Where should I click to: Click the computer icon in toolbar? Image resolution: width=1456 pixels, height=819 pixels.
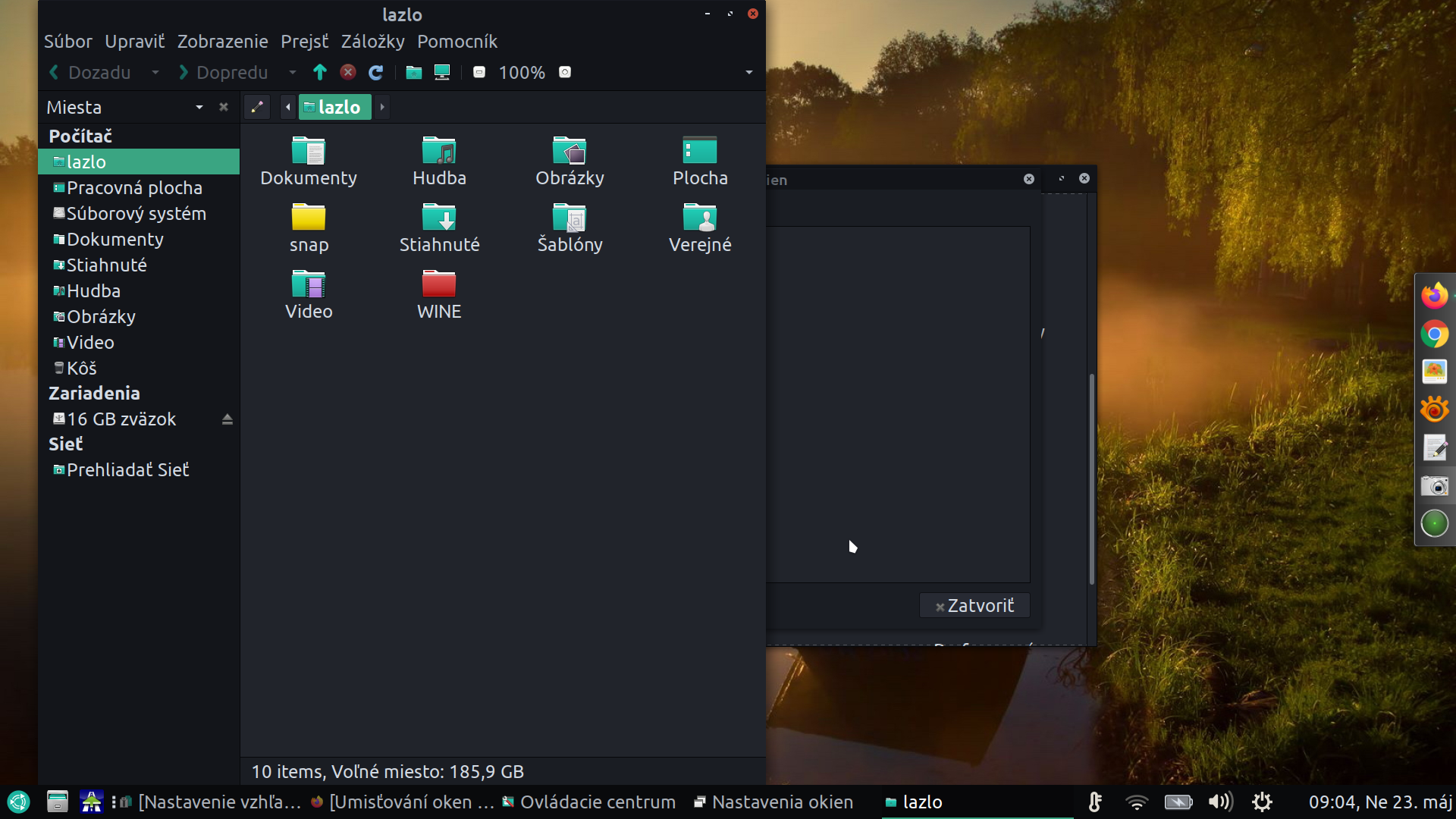pyautogui.click(x=442, y=72)
